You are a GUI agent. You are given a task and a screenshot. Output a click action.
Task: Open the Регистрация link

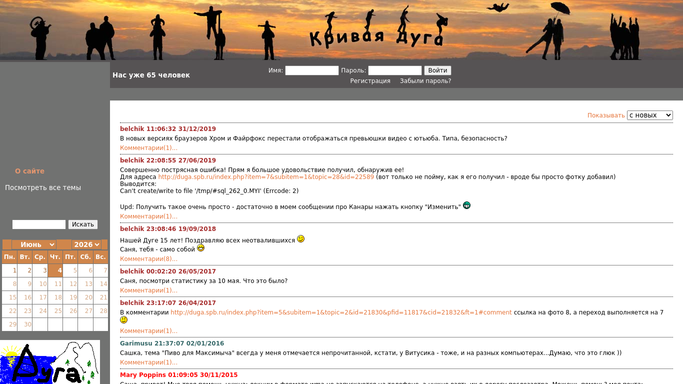(x=370, y=81)
